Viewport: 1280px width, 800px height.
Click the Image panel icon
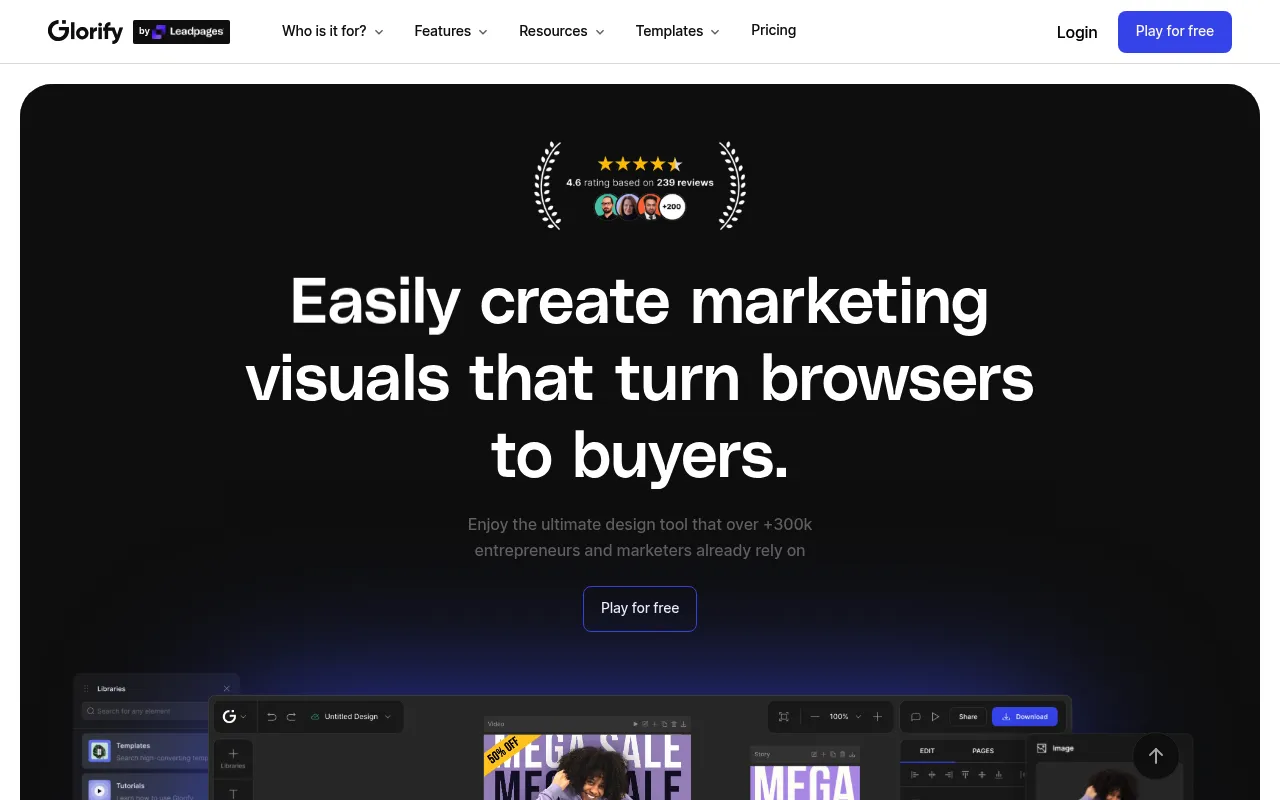(x=1042, y=748)
